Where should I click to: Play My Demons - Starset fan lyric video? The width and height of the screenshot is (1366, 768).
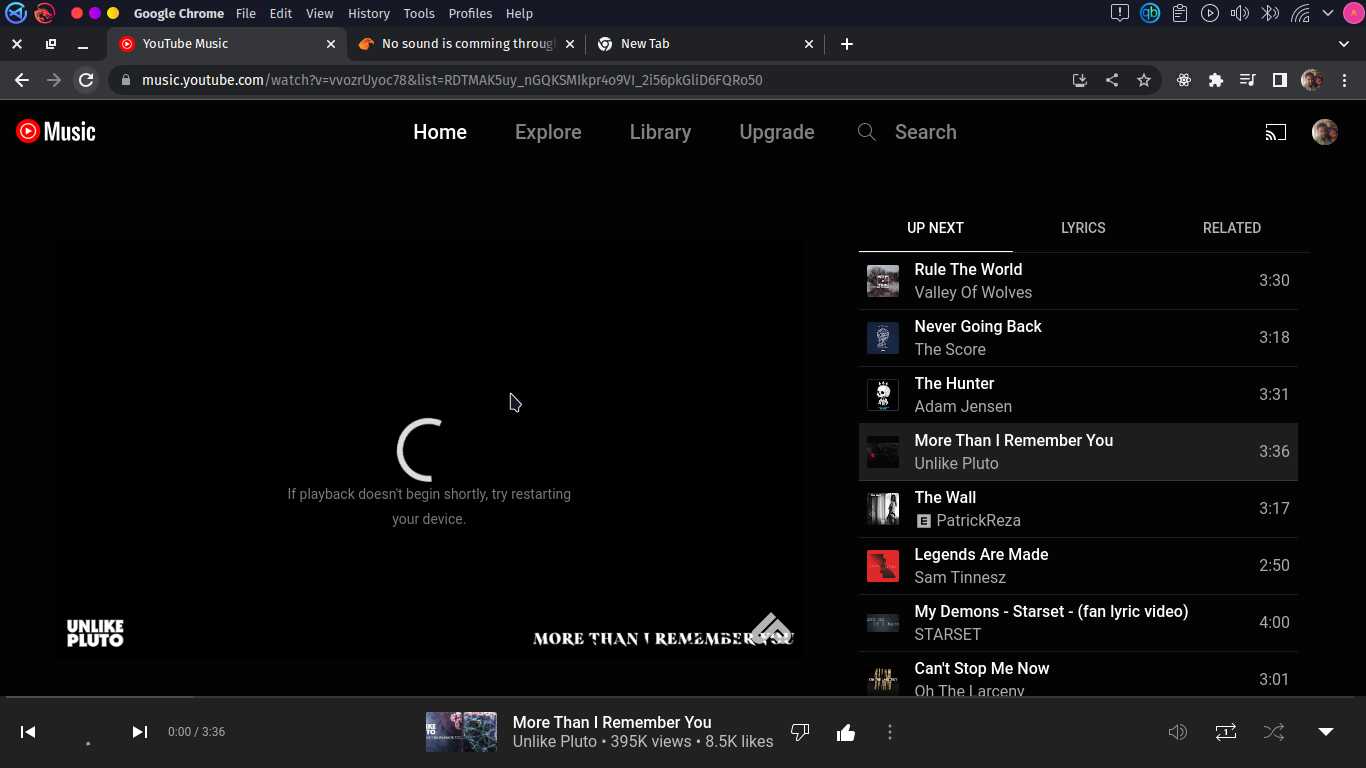[x=1078, y=623]
